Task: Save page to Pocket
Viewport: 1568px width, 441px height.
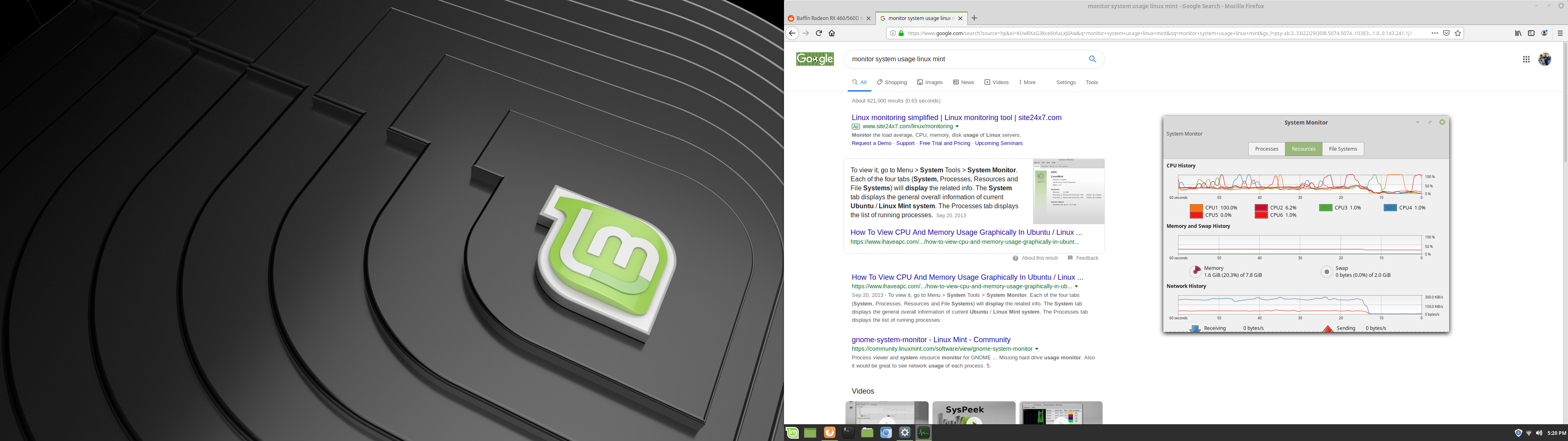Action: (1446, 33)
